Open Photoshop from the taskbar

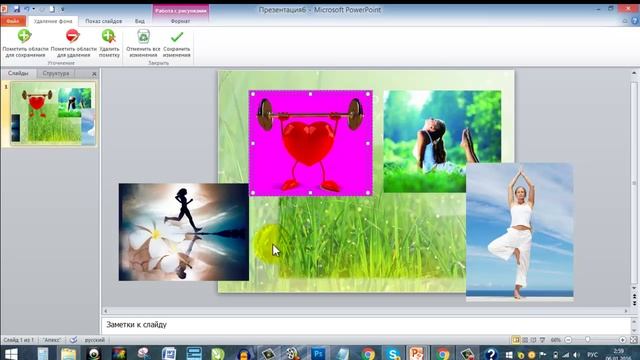318,353
